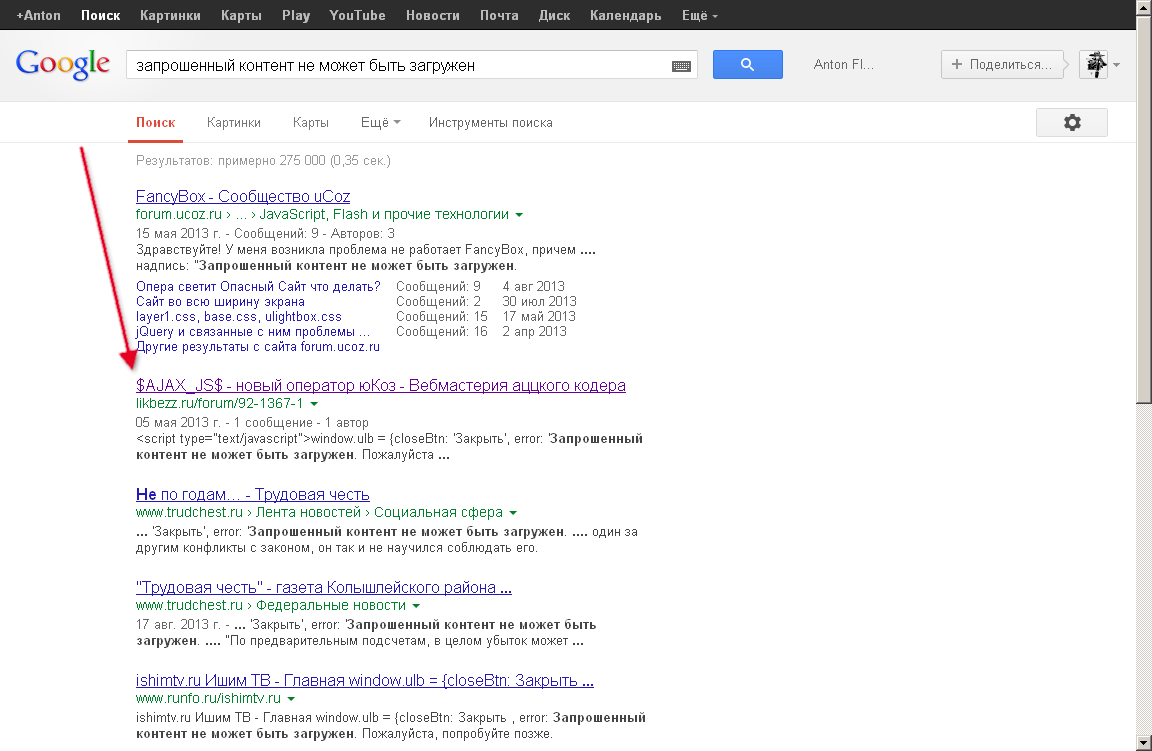
Task: Open the on-screen keyboard icon in search box
Action: click(681, 66)
